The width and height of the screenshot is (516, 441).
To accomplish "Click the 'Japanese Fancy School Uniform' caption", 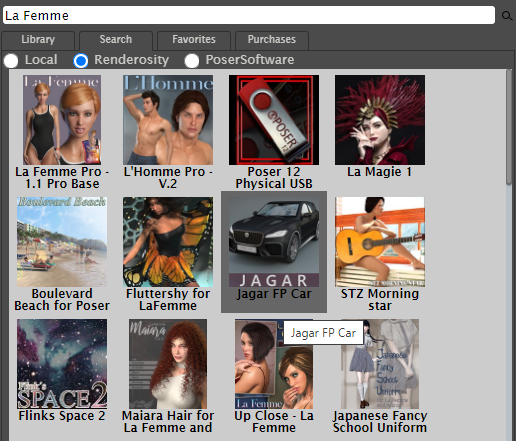I will pyautogui.click(x=380, y=422).
